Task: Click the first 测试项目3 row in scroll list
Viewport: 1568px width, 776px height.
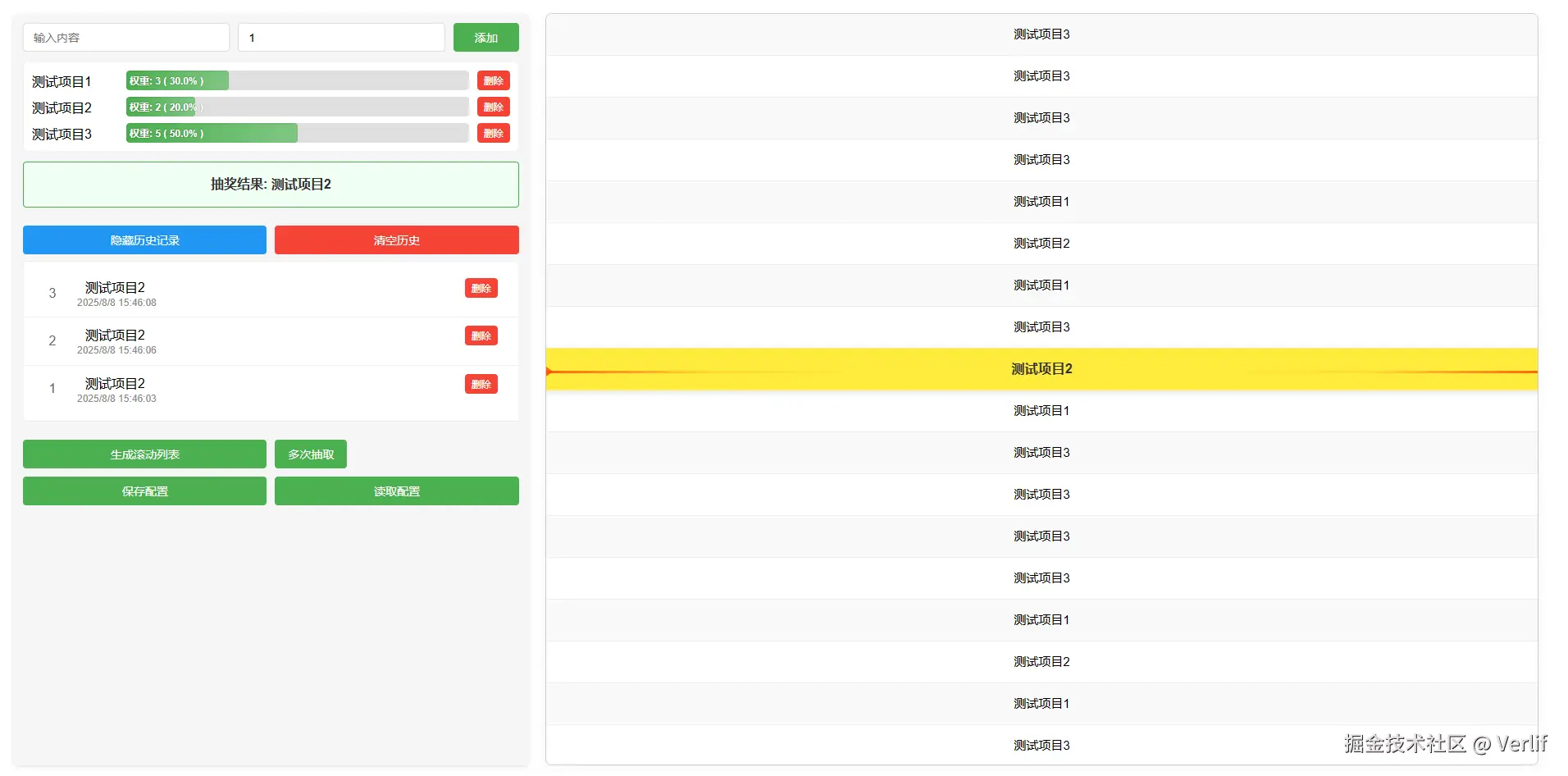Action: (x=1042, y=34)
